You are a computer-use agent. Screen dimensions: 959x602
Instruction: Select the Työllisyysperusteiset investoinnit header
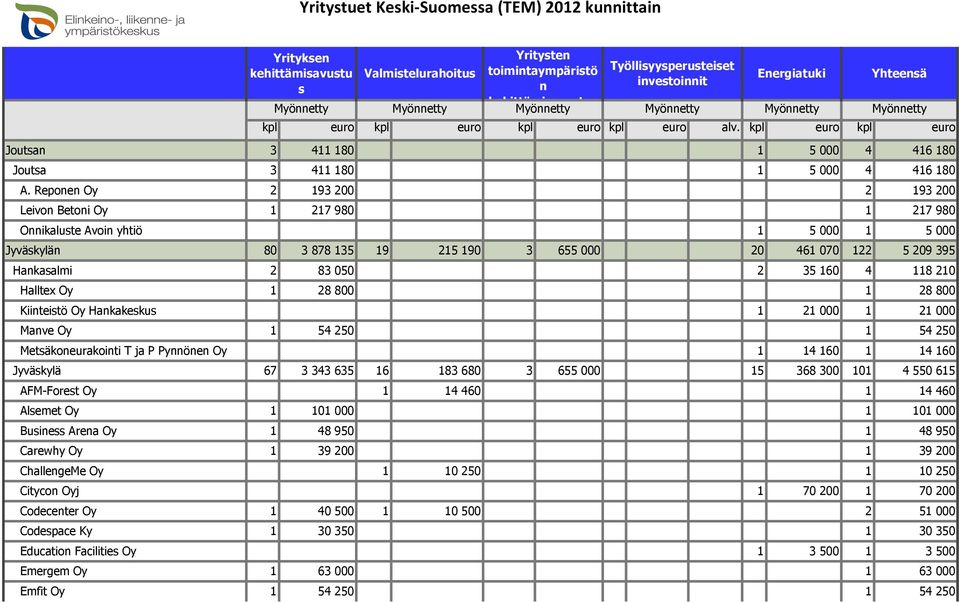pyautogui.click(x=672, y=73)
